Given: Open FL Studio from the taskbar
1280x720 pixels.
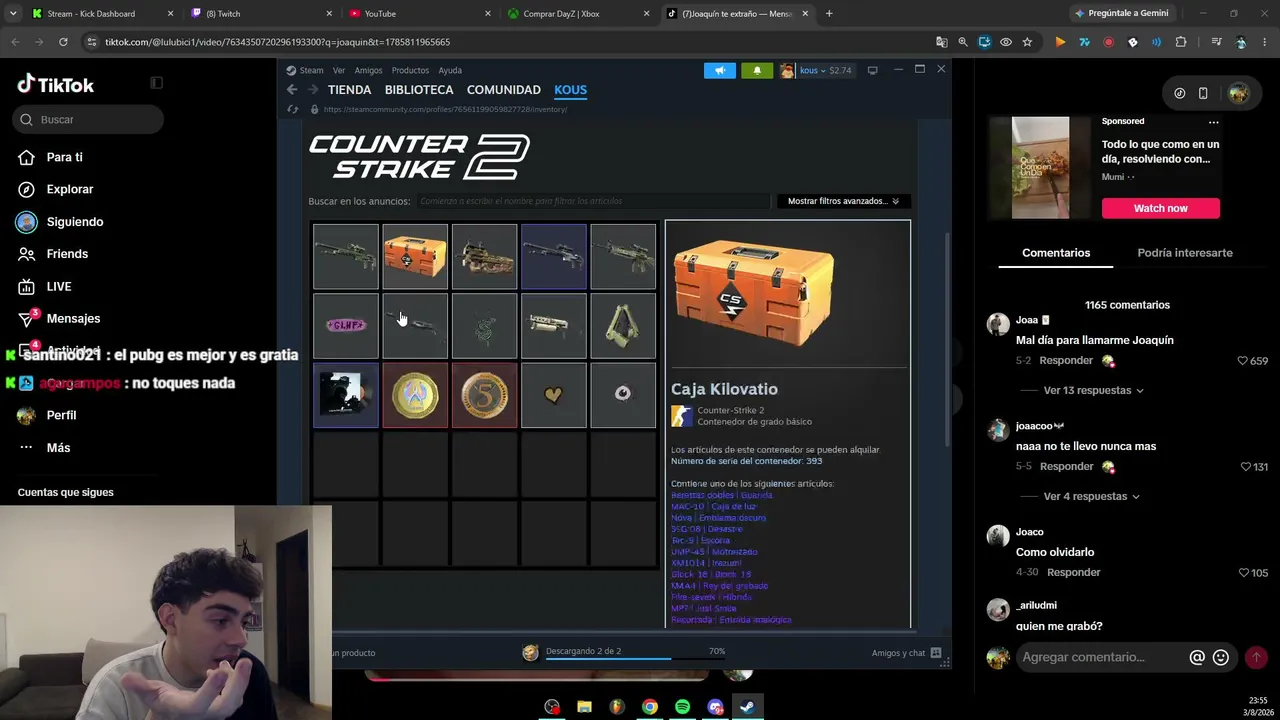Looking at the screenshot, I should [617, 707].
